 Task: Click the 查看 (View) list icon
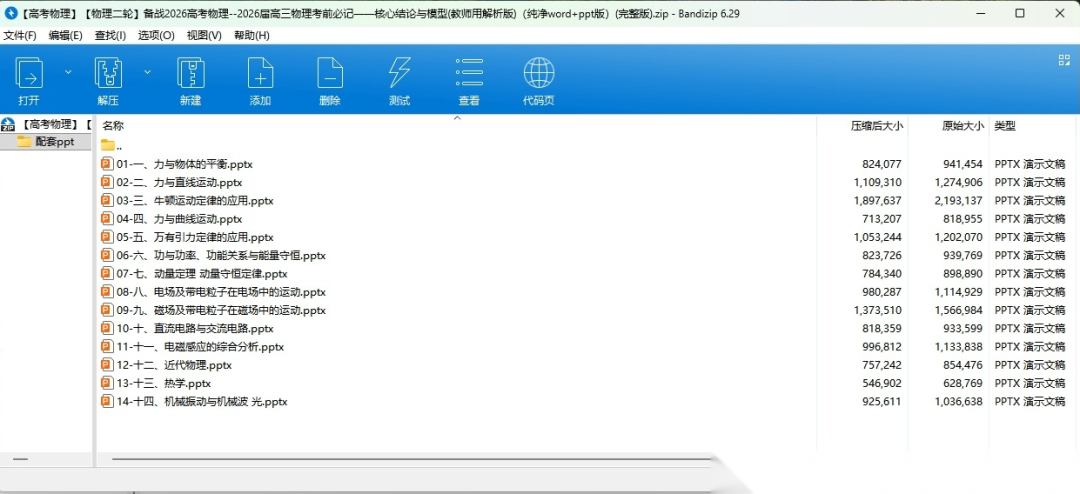click(469, 74)
